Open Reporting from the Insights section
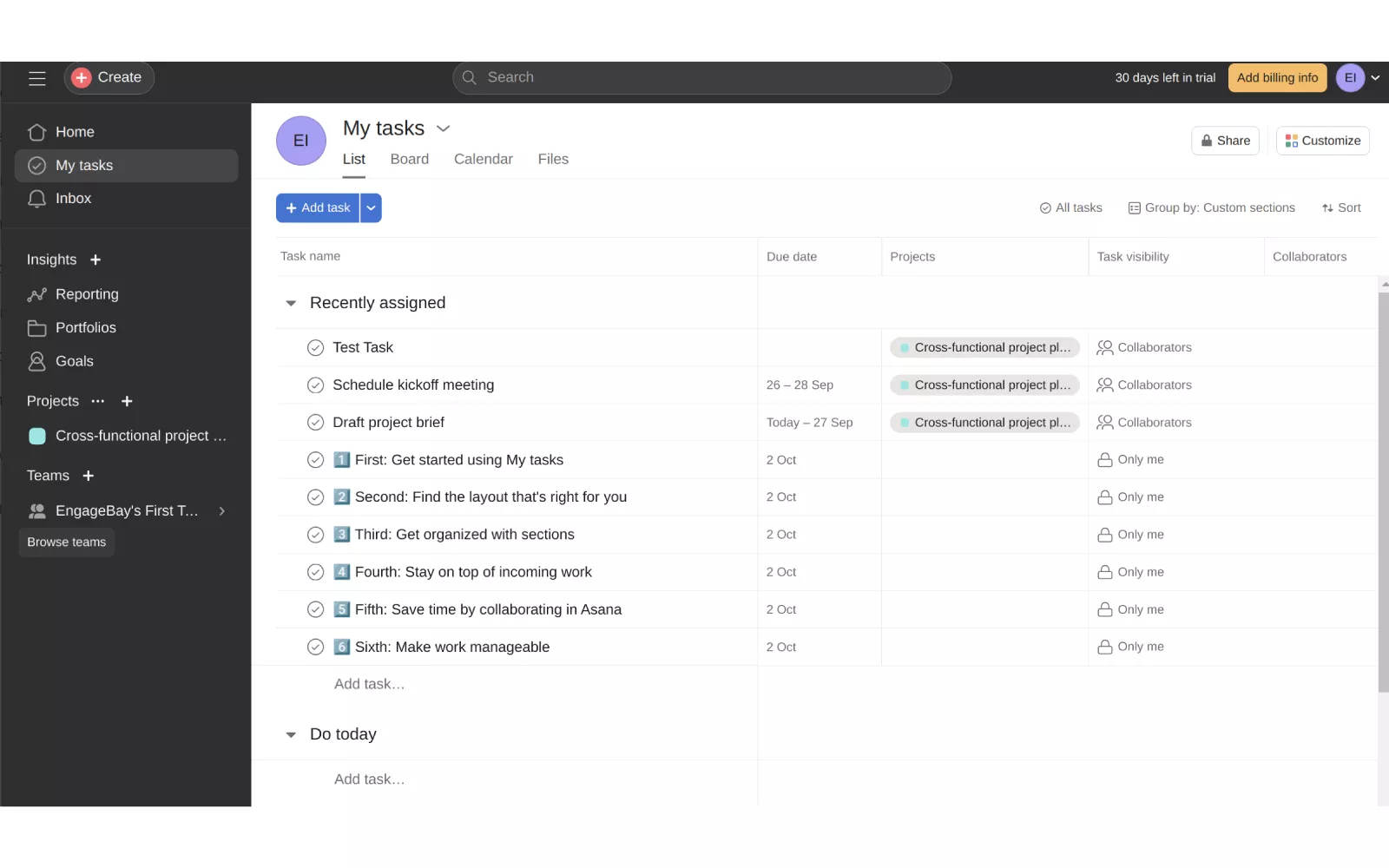 [86, 294]
